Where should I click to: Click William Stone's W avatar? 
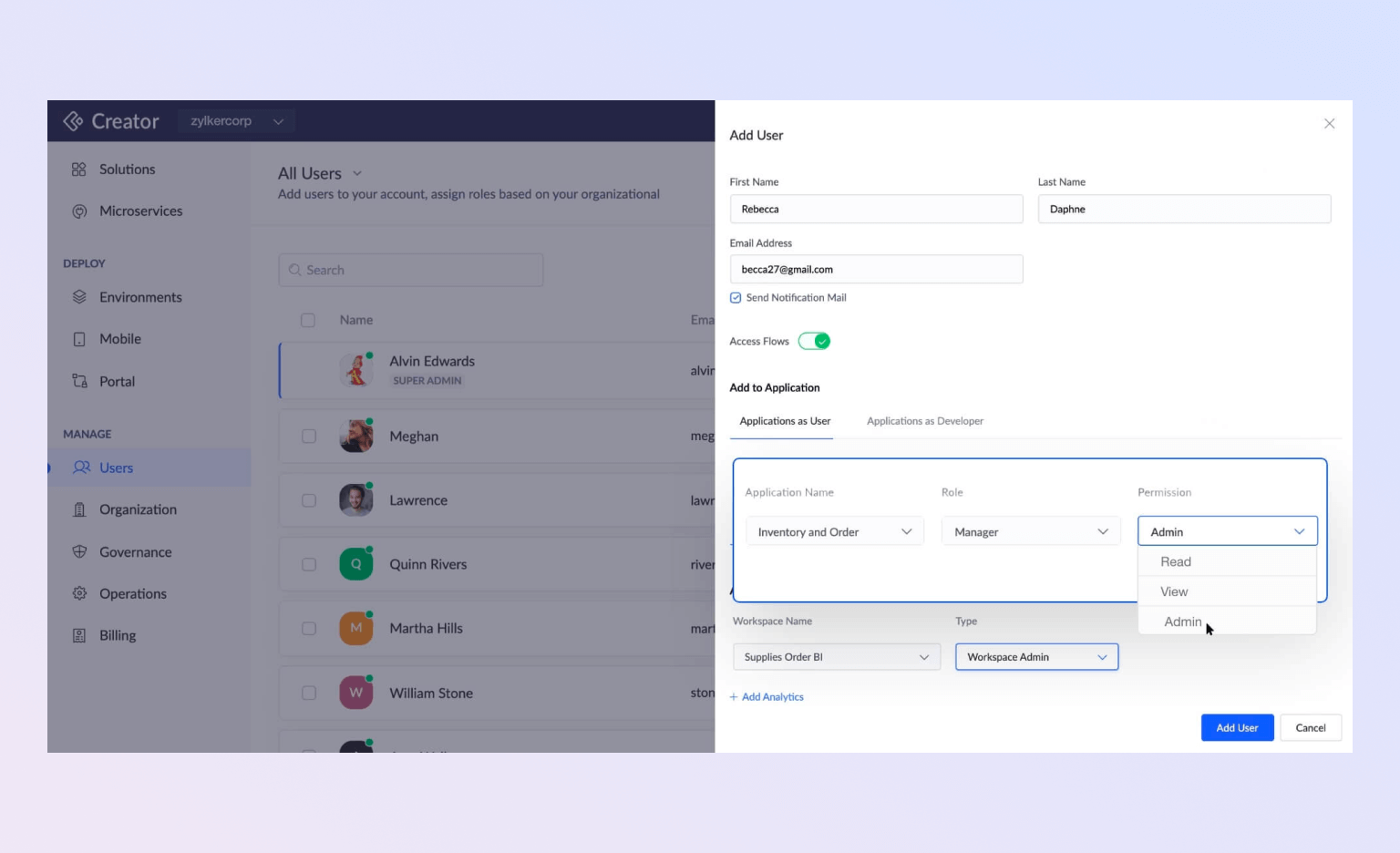[x=356, y=693]
